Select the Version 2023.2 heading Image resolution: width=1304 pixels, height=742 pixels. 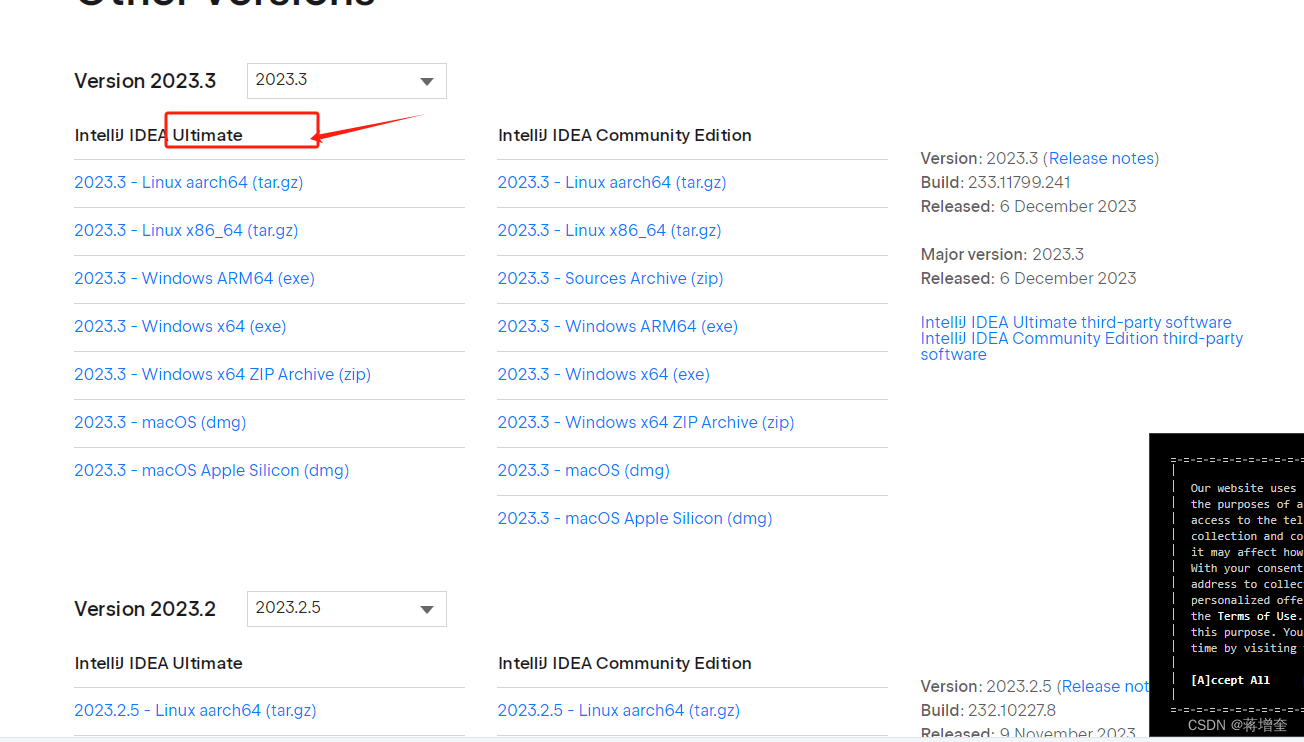145,609
